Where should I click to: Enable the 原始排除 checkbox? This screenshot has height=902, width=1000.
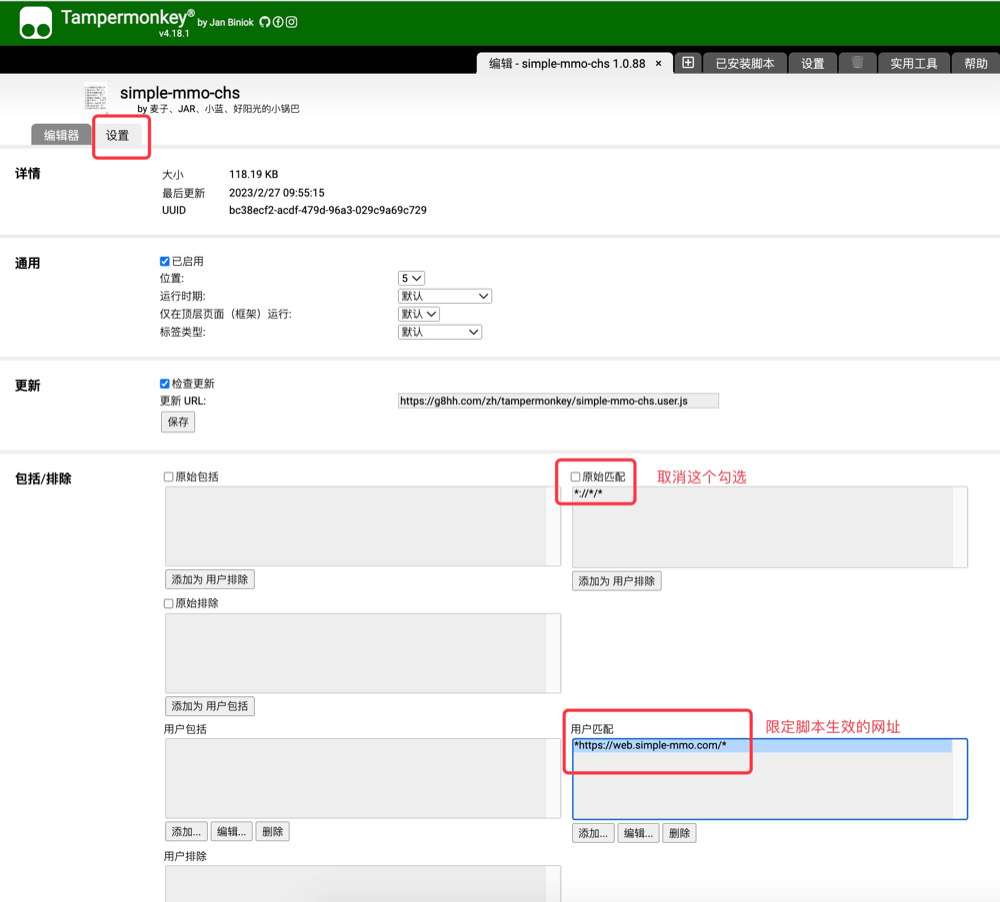pyautogui.click(x=168, y=603)
